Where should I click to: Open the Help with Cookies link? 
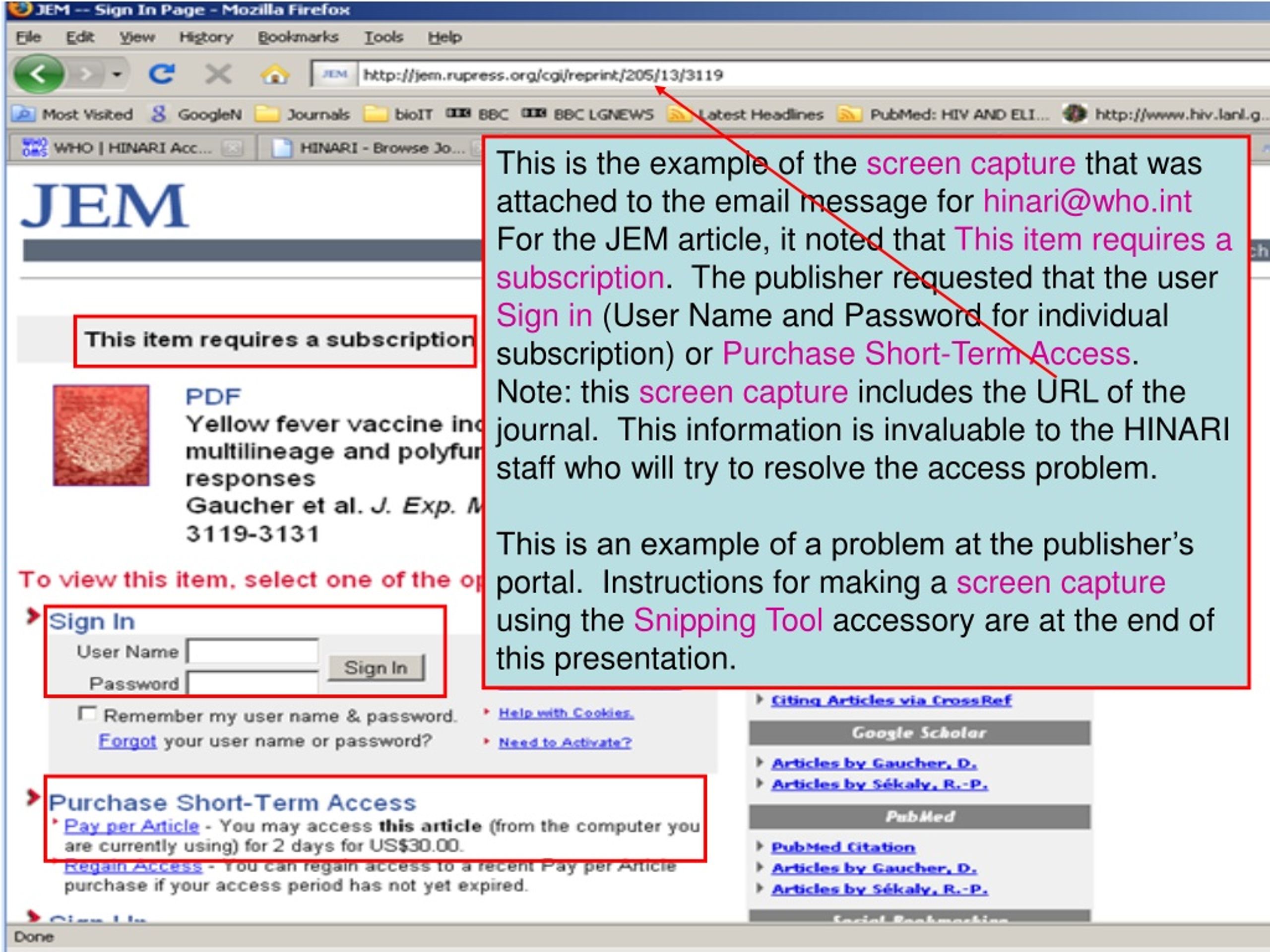pyautogui.click(x=566, y=713)
